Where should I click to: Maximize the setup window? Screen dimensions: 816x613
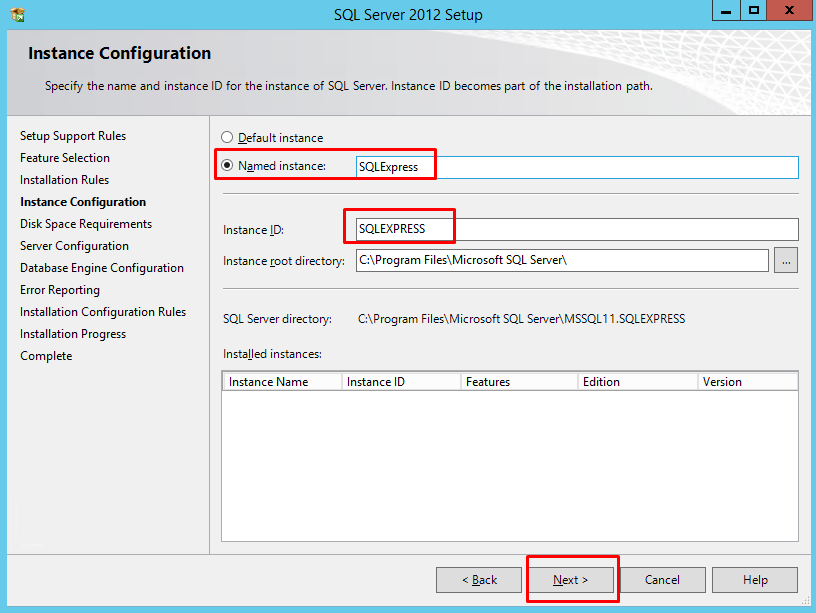coord(754,10)
